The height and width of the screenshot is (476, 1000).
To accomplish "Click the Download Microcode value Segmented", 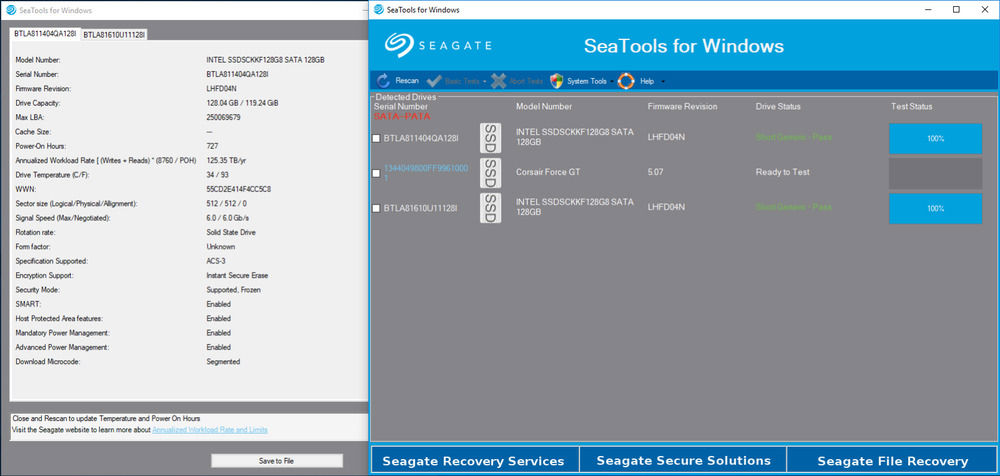I will [x=223, y=362].
